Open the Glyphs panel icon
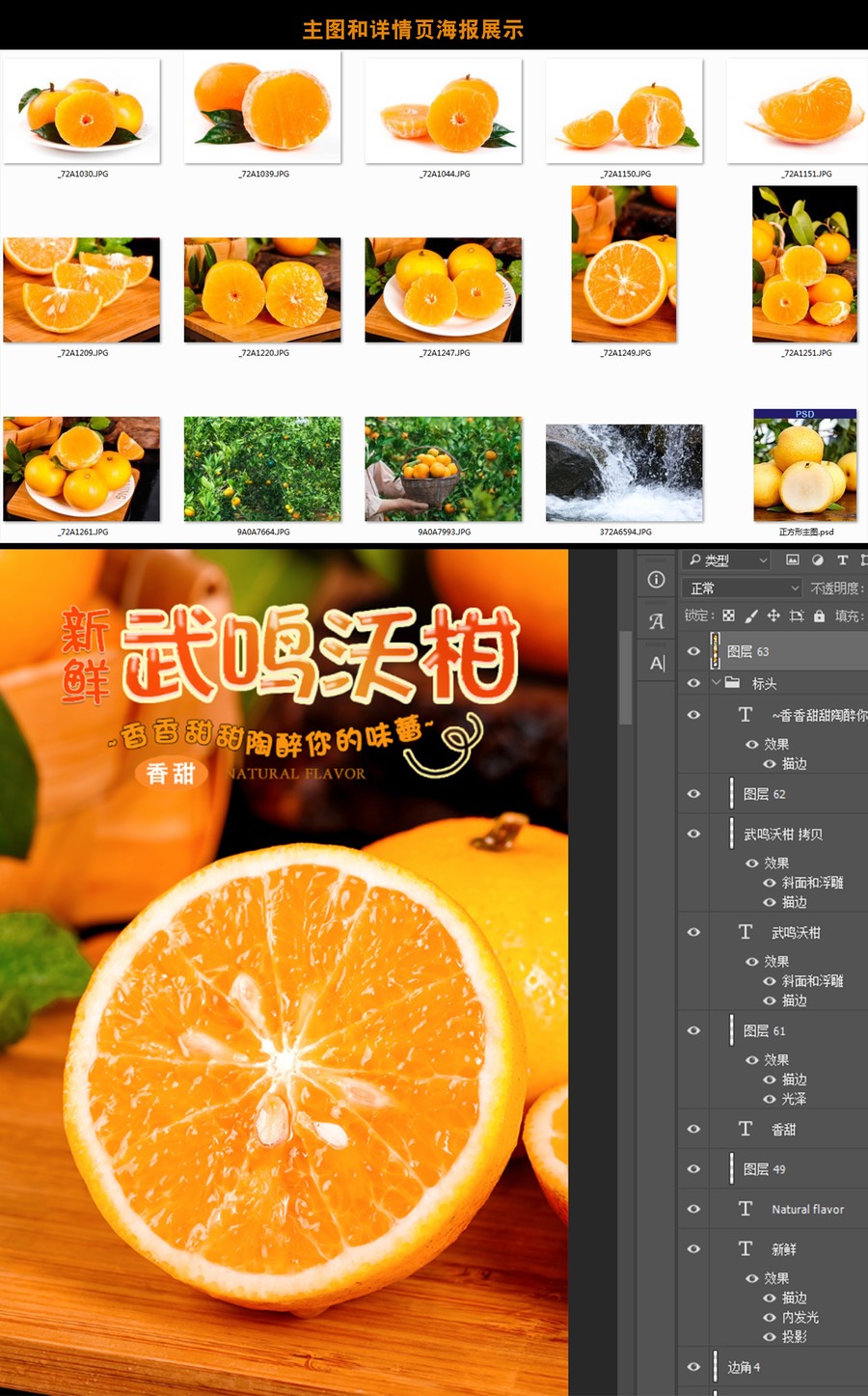868x1396 pixels. tap(657, 621)
